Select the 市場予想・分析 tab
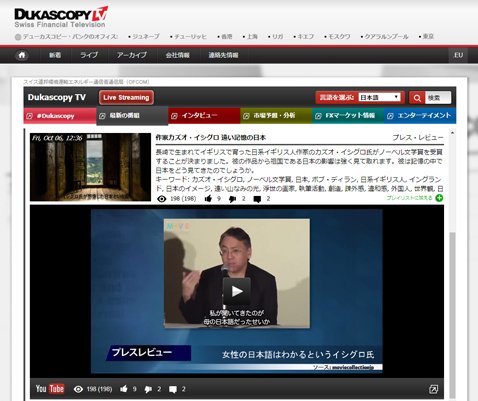Screen dimensions: 478x401 click(x=276, y=116)
